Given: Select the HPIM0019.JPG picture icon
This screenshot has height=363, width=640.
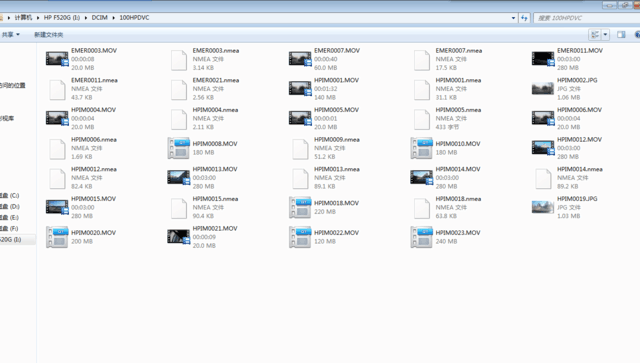Looking at the screenshot, I should point(542,207).
